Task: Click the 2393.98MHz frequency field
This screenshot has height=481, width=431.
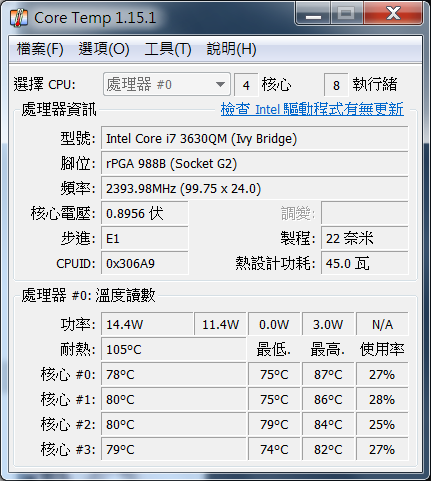Action: [x=255, y=188]
